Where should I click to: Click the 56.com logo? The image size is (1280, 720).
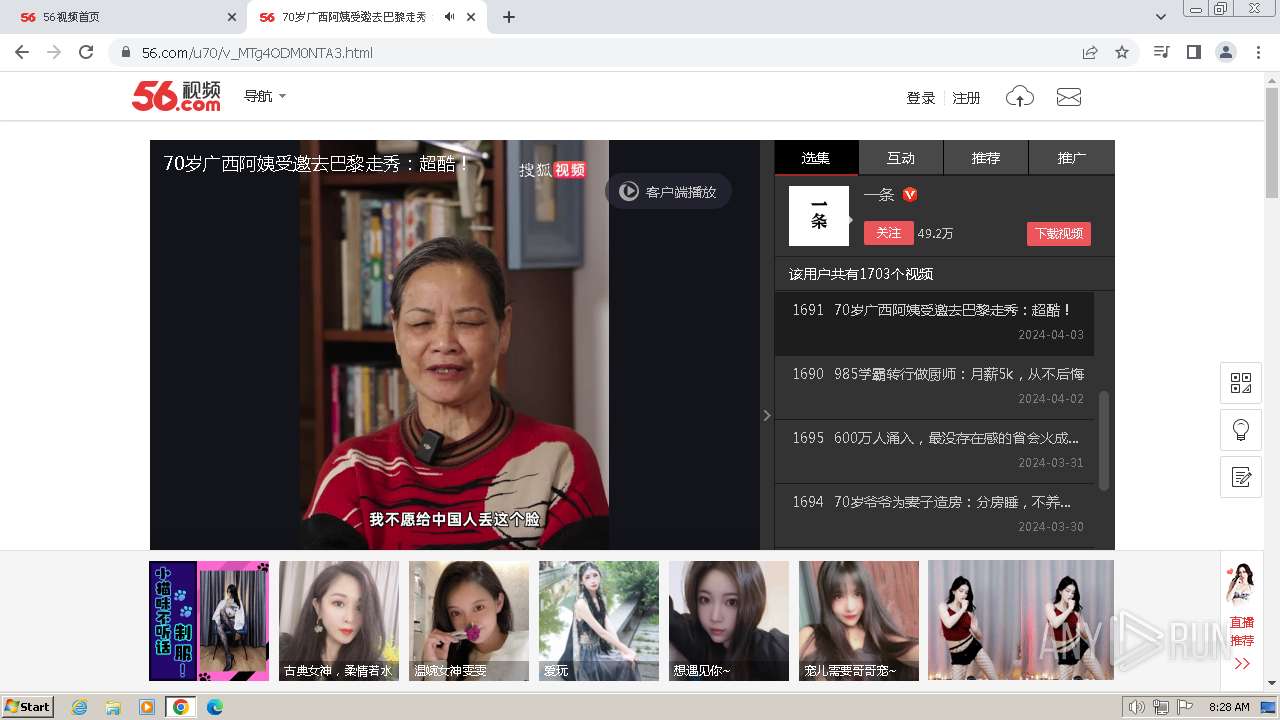[x=176, y=96]
